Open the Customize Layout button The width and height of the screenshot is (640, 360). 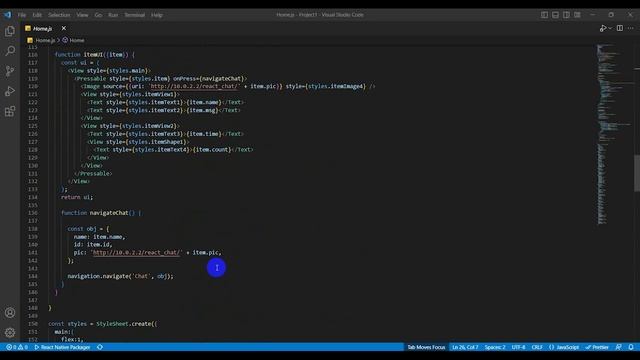coord(577,15)
